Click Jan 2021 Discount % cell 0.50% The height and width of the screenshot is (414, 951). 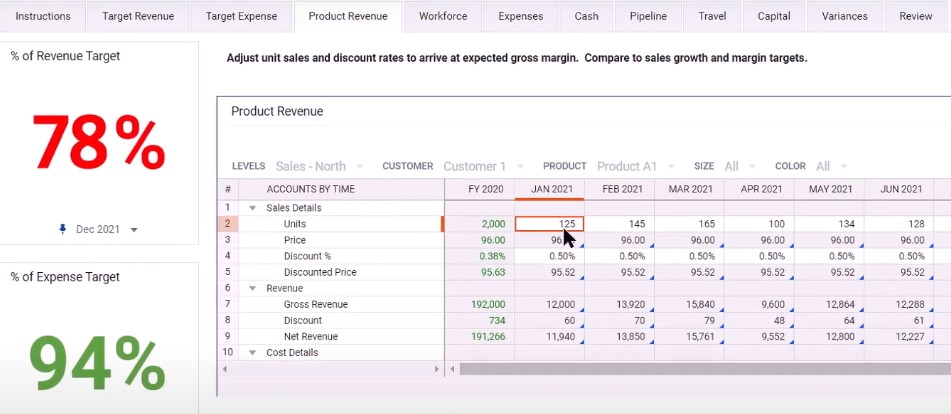point(549,256)
